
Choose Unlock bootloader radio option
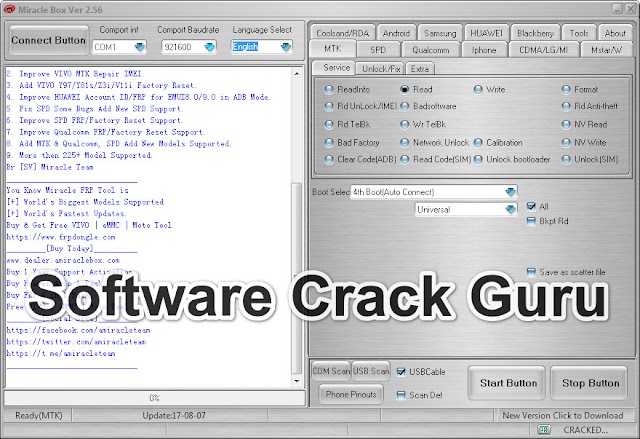478,160
